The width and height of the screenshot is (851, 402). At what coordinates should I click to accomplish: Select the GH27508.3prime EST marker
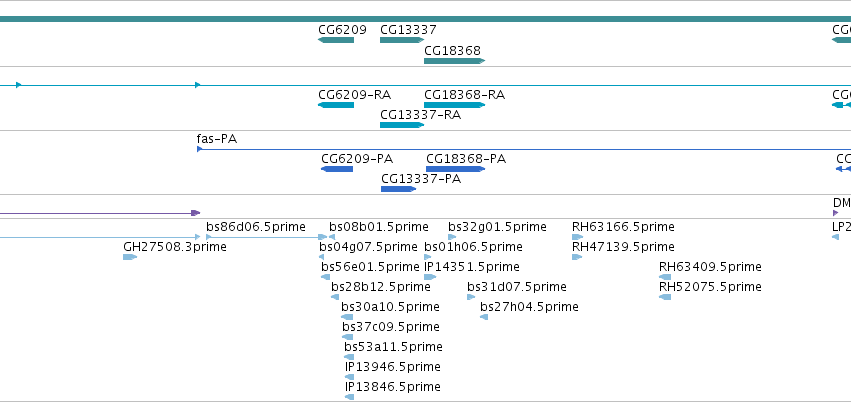(x=130, y=257)
